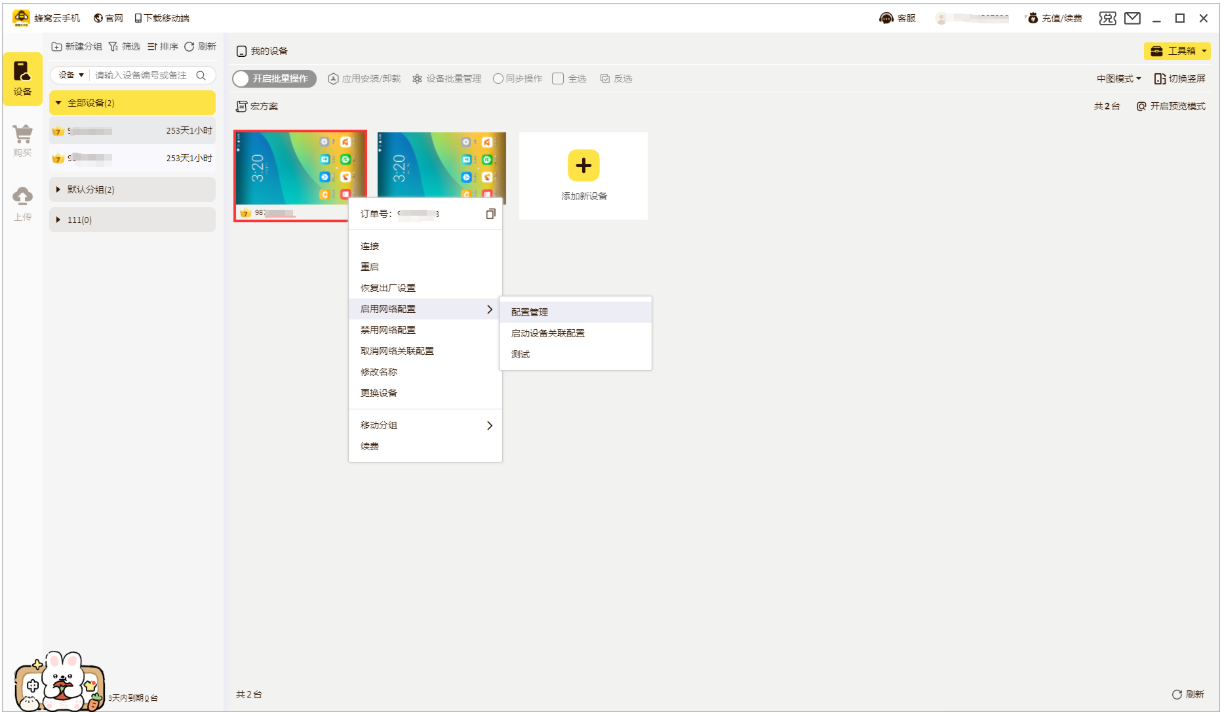This screenshot has height=716, width=1224.
Task: Create a group via 新建分组
Action: [76, 45]
